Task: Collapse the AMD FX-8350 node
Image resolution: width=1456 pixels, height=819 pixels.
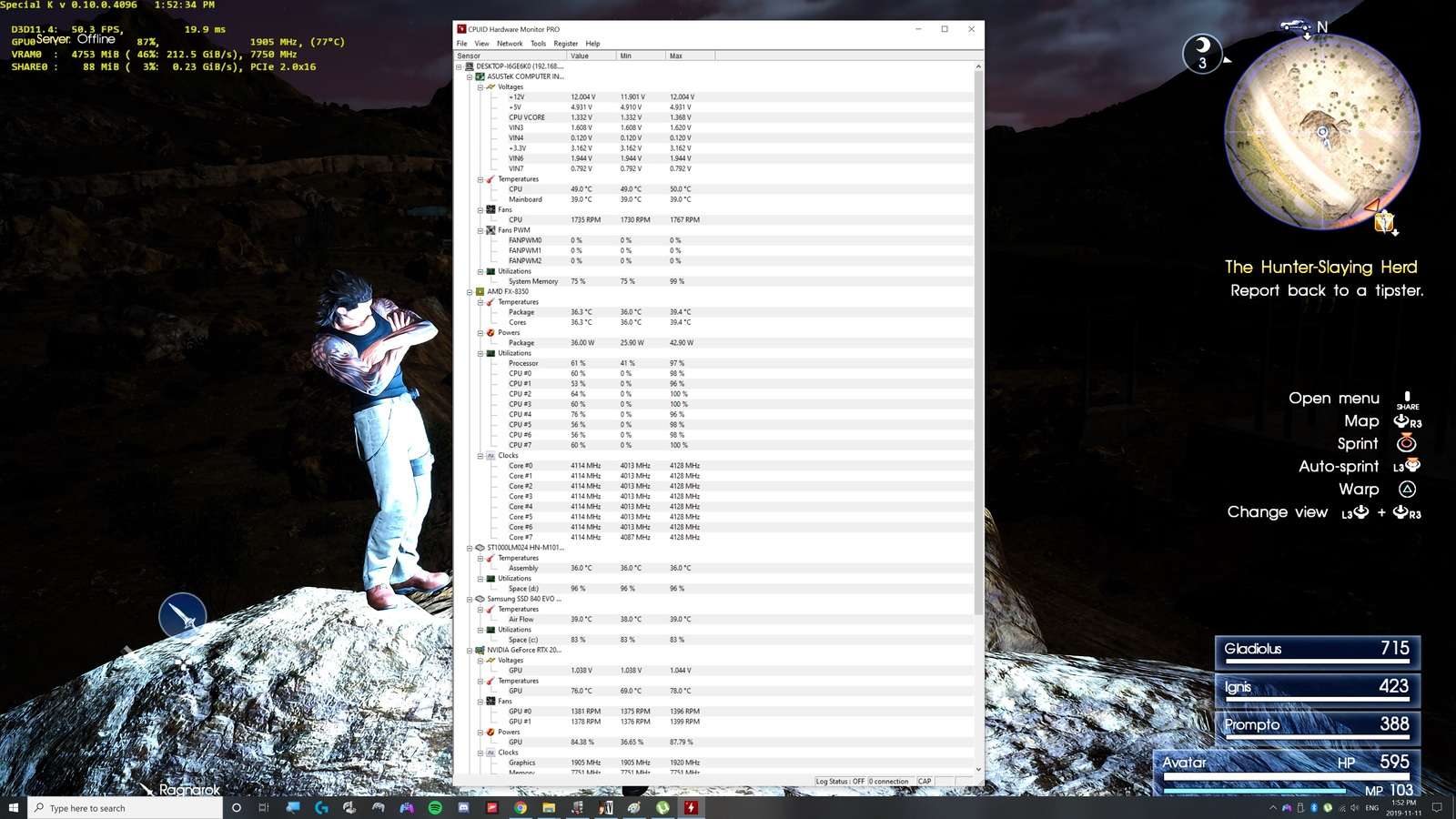Action: coord(470,292)
